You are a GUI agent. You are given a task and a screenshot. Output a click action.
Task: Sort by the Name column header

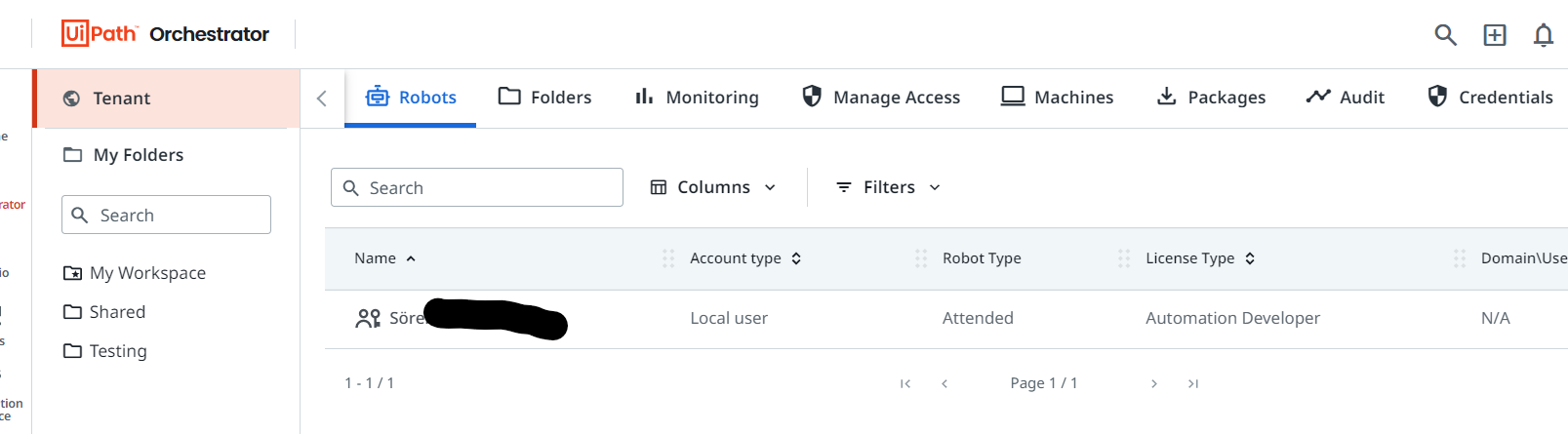click(384, 258)
